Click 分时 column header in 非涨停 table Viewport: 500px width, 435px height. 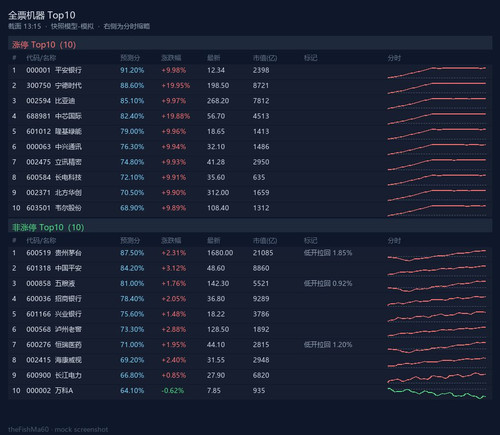pyautogui.click(x=394, y=240)
